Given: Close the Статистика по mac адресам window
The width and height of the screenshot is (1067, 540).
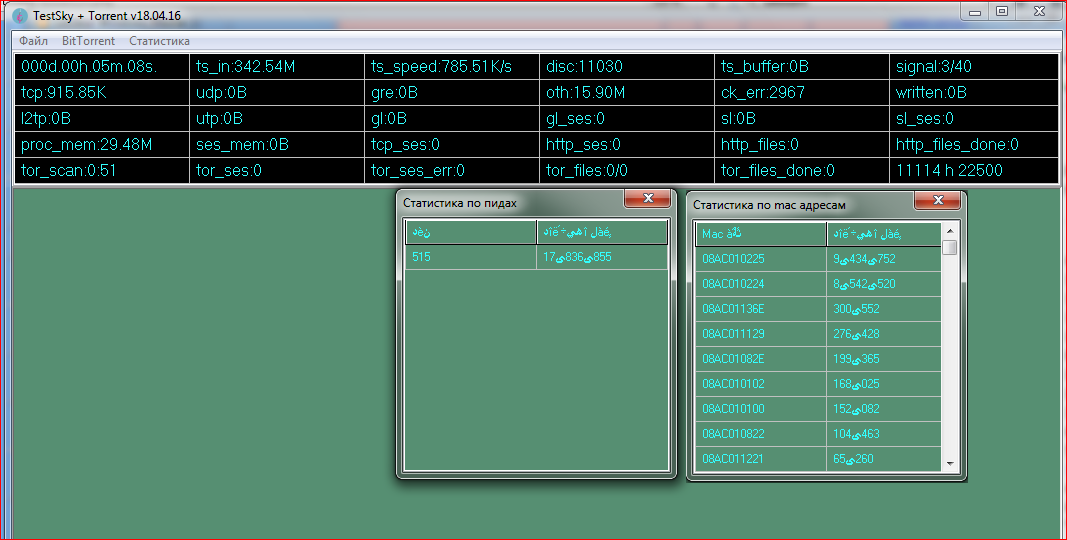Looking at the screenshot, I should (937, 201).
